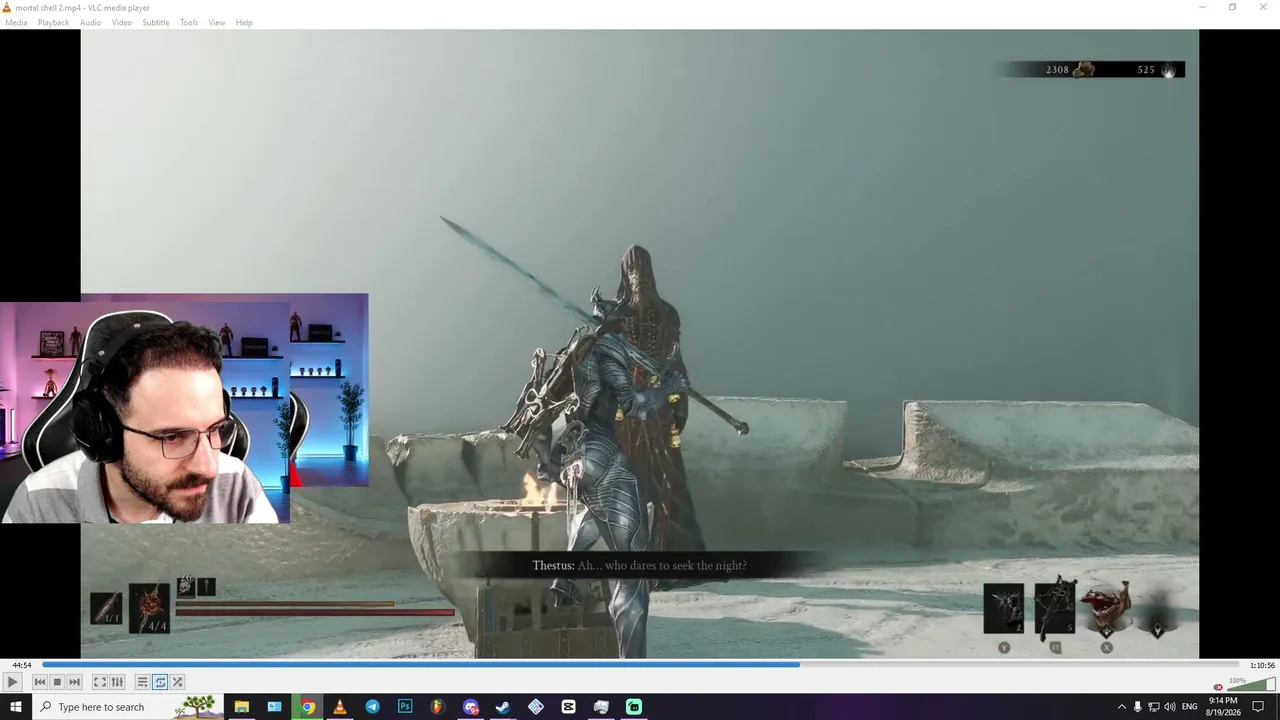
Task: Mute audio with the speaker icon
Action: pos(1218,687)
